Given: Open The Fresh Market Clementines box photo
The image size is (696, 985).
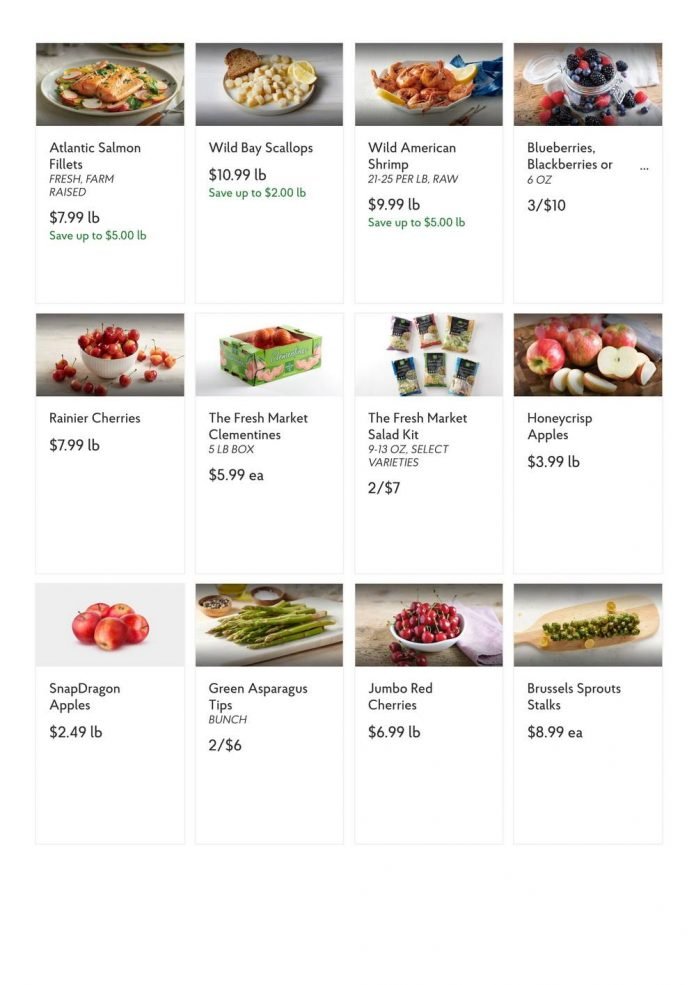Looking at the screenshot, I should pyautogui.click(x=270, y=354).
